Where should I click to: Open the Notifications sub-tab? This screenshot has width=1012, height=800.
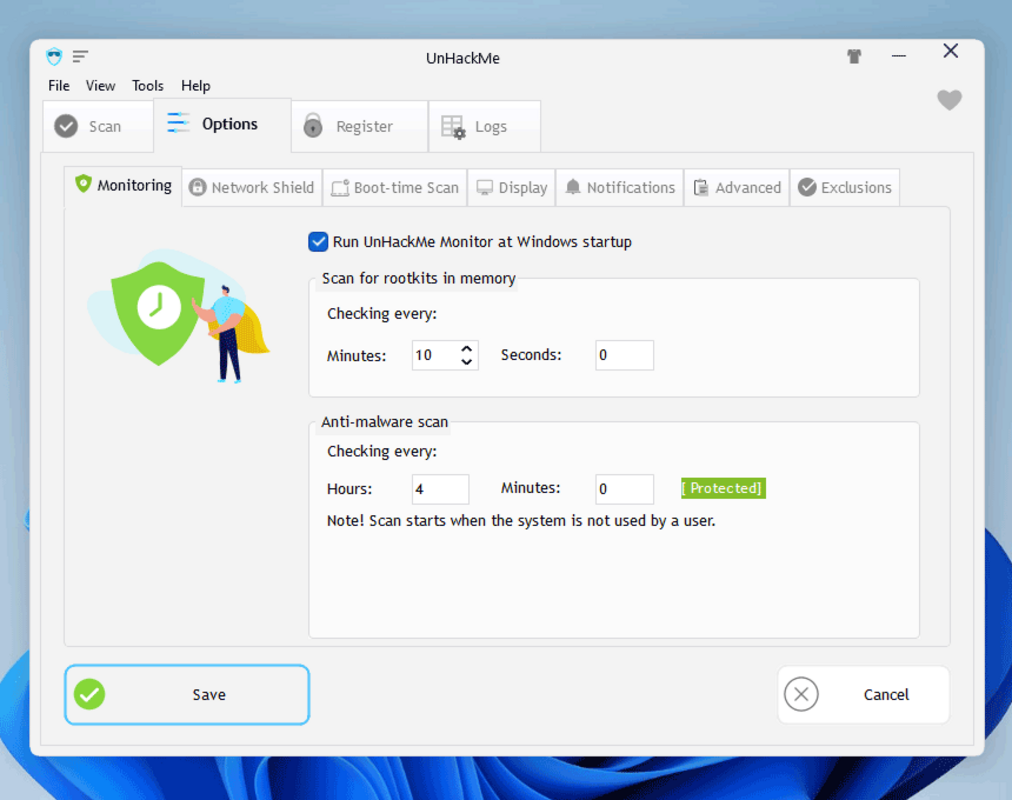click(620, 188)
